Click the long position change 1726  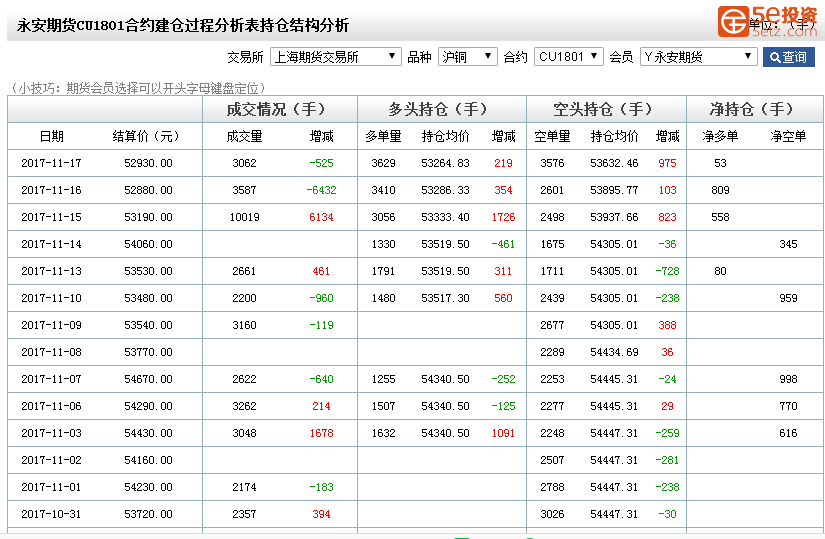point(504,217)
